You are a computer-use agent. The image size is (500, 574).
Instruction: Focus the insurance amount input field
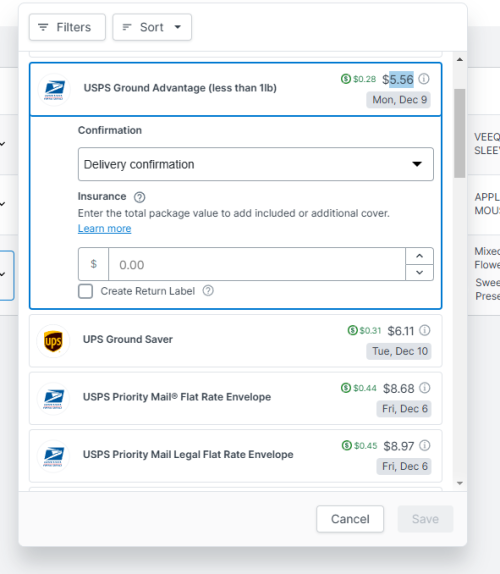click(x=257, y=264)
